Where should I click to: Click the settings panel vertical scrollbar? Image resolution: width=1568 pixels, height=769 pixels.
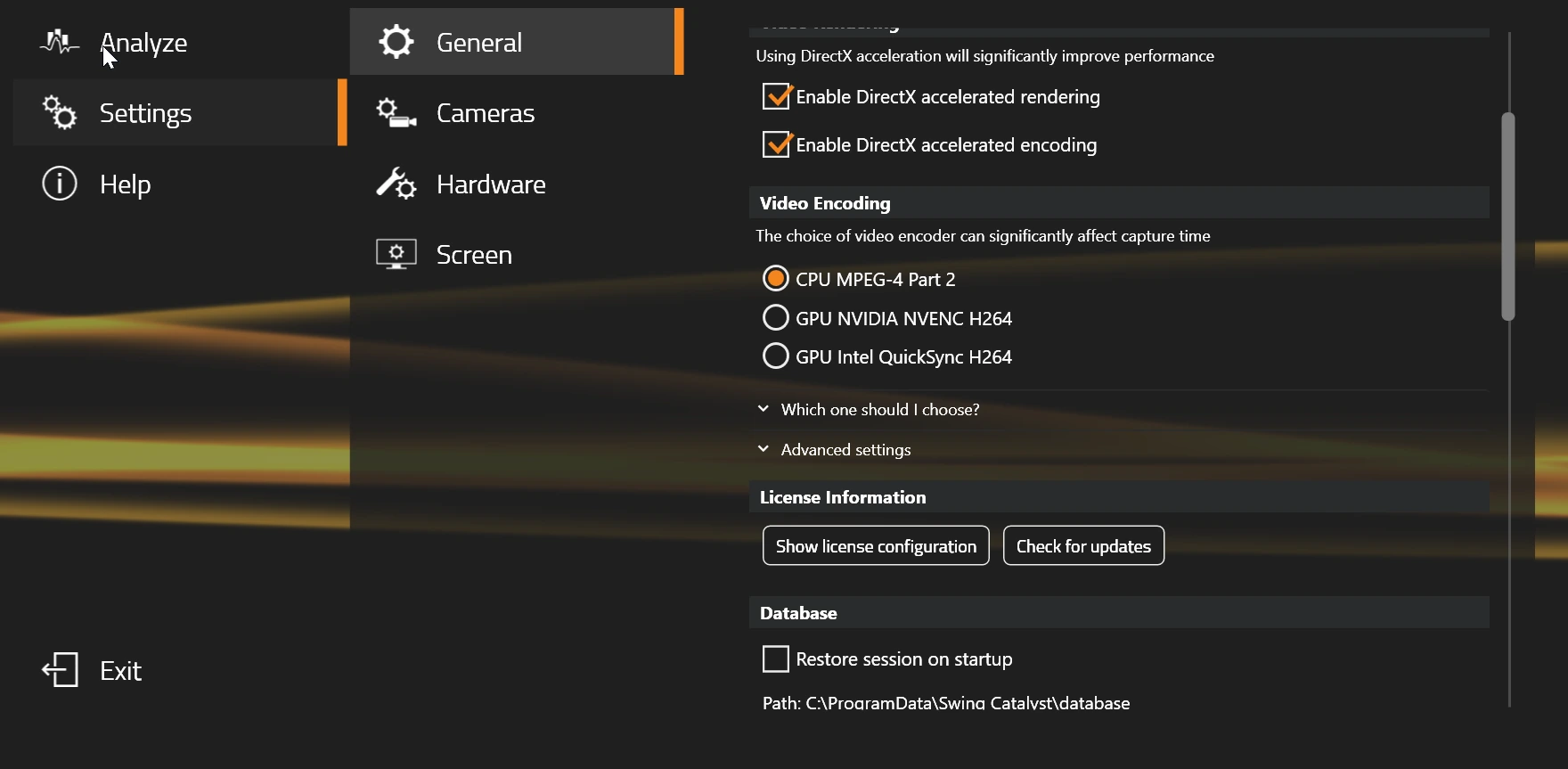click(x=1508, y=217)
